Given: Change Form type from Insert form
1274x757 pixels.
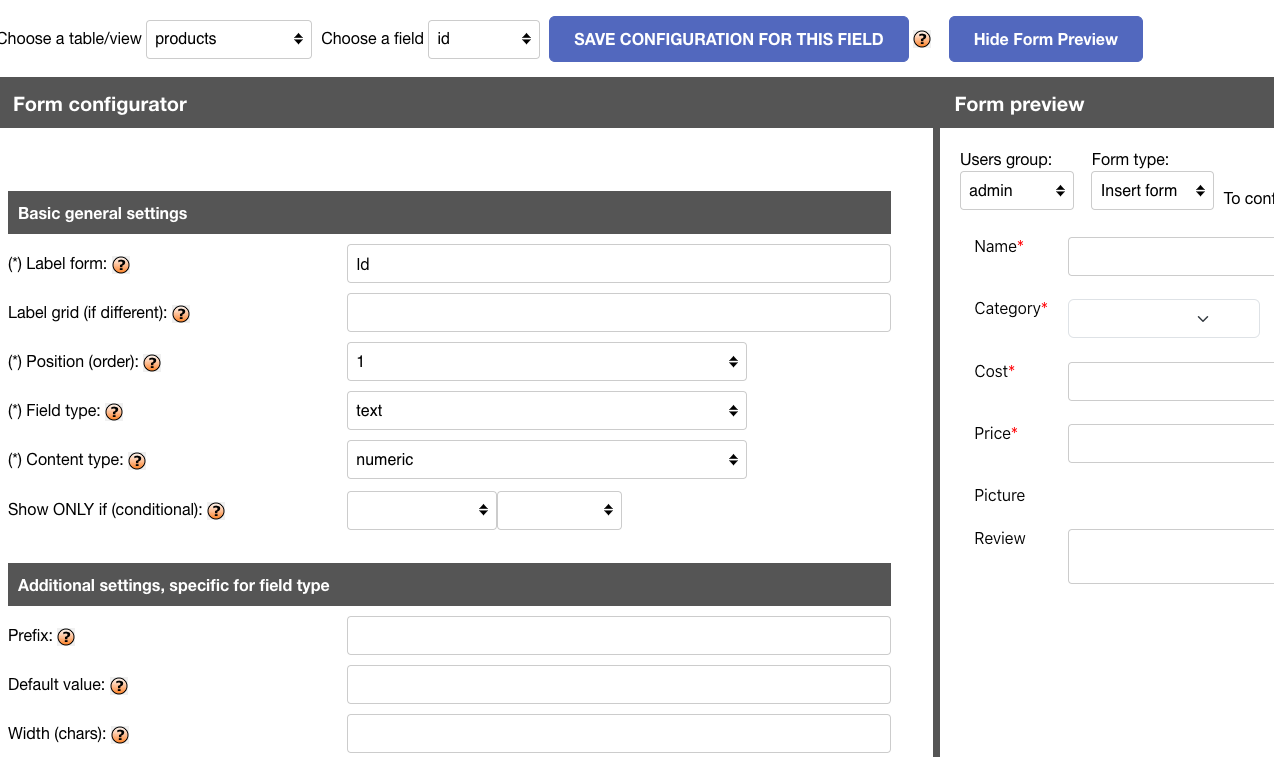Looking at the screenshot, I should 1152,191.
